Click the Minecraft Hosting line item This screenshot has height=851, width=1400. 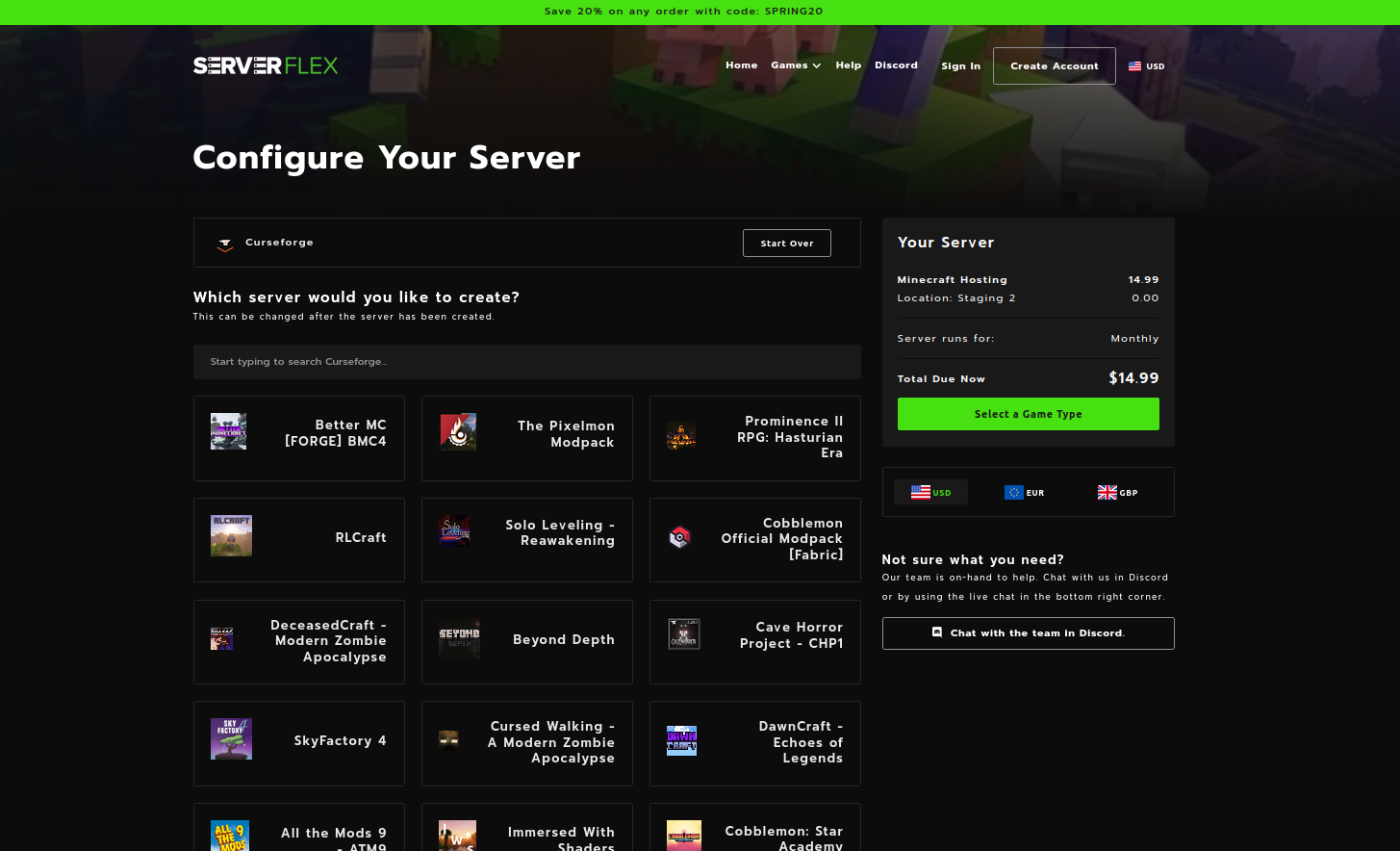[953, 280]
